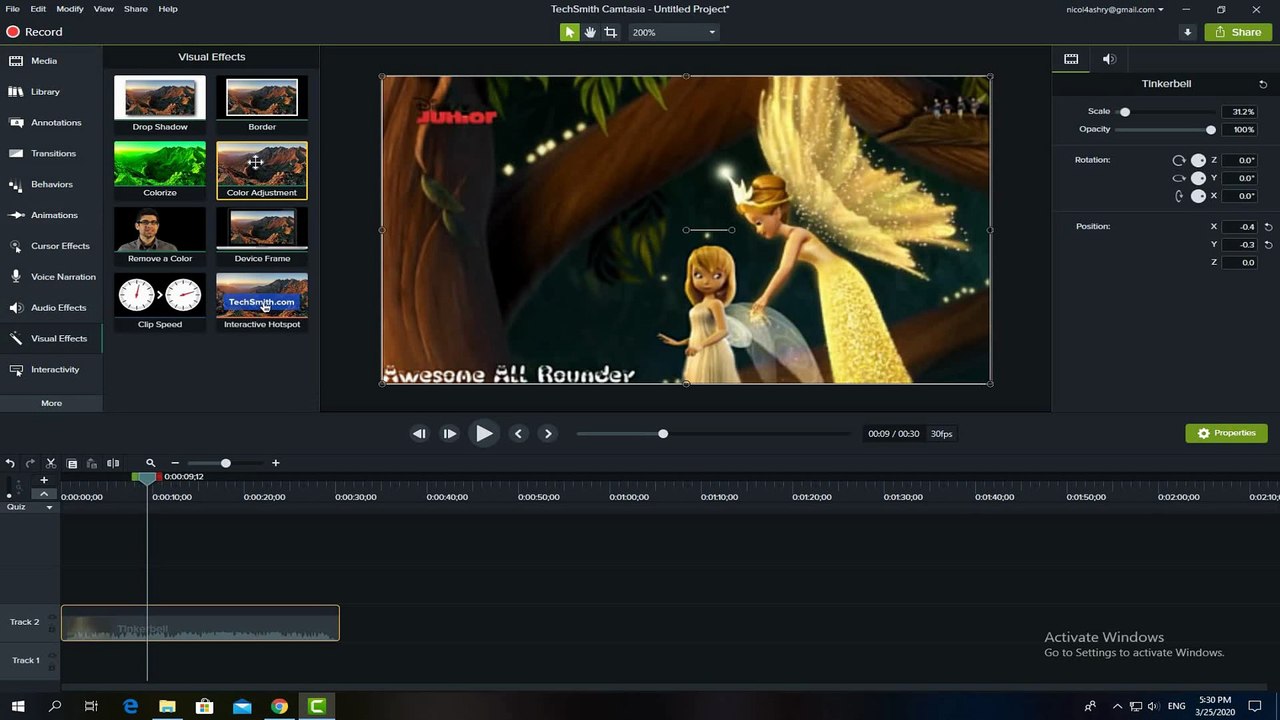Open the Help menu
The width and height of the screenshot is (1280, 720).
[168, 9]
